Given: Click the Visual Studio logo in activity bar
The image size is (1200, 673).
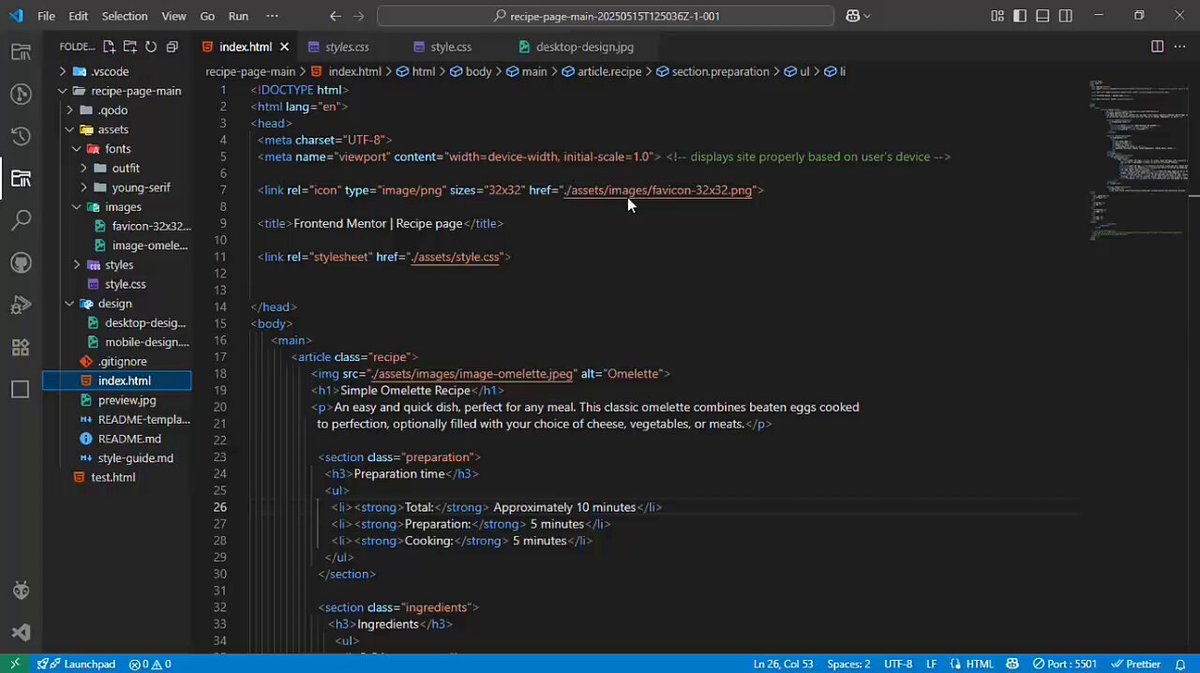Looking at the screenshot, I should click(20, 632).
